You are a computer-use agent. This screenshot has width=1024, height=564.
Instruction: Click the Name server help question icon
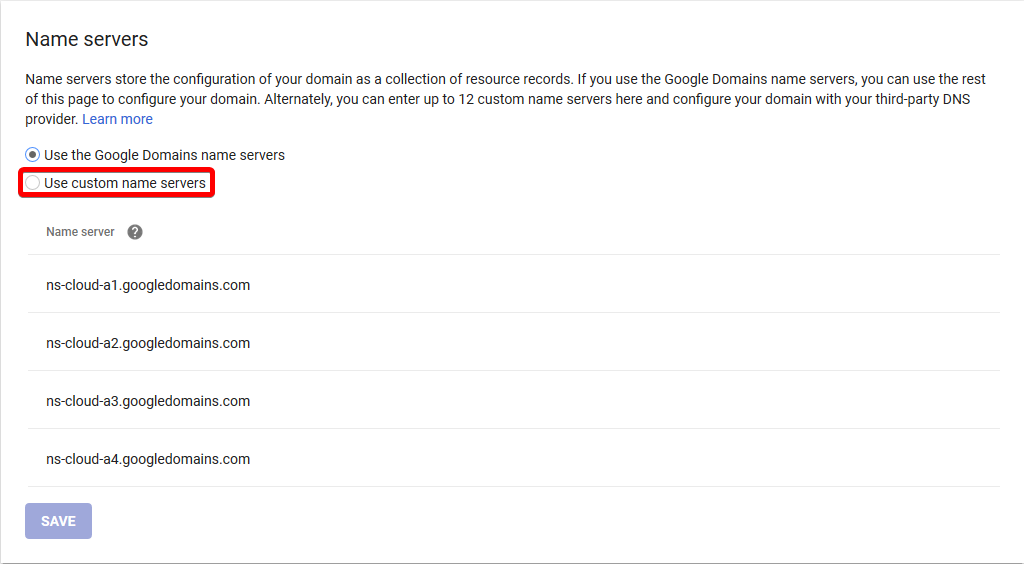coord(135,232)
